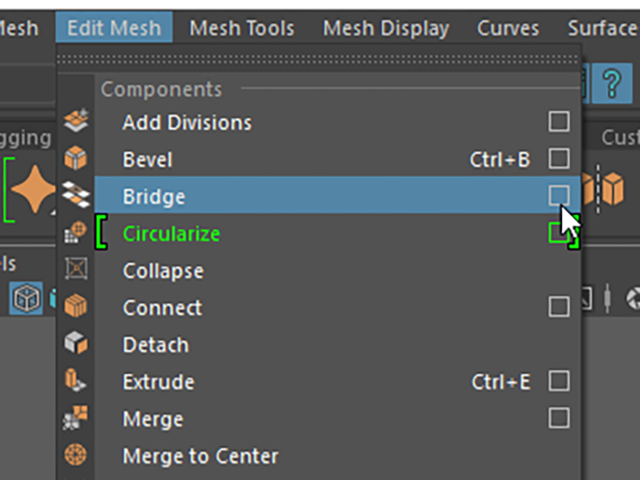Click the Circularize icon
Image resolution: width=640 pixels, height=480 pixels.
[76, 232]
